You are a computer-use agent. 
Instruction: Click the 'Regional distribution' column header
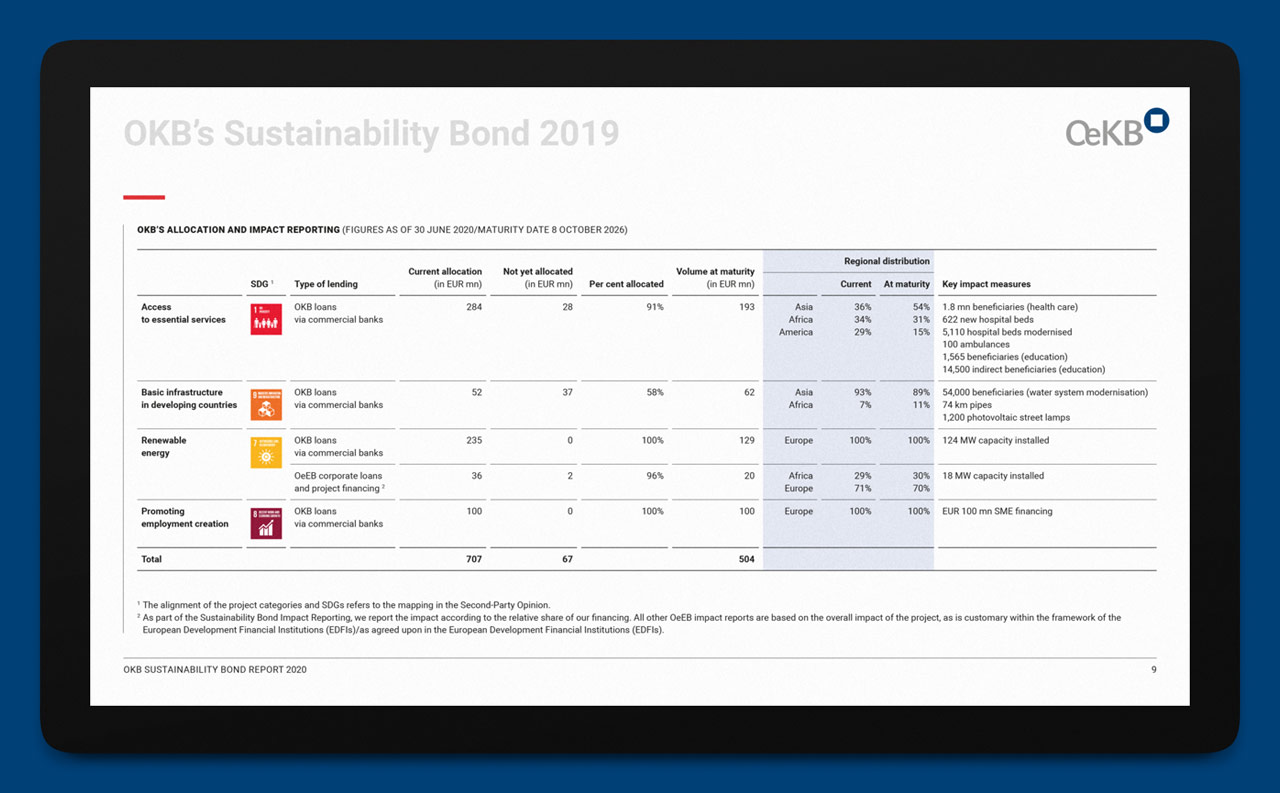pos(886,261)
